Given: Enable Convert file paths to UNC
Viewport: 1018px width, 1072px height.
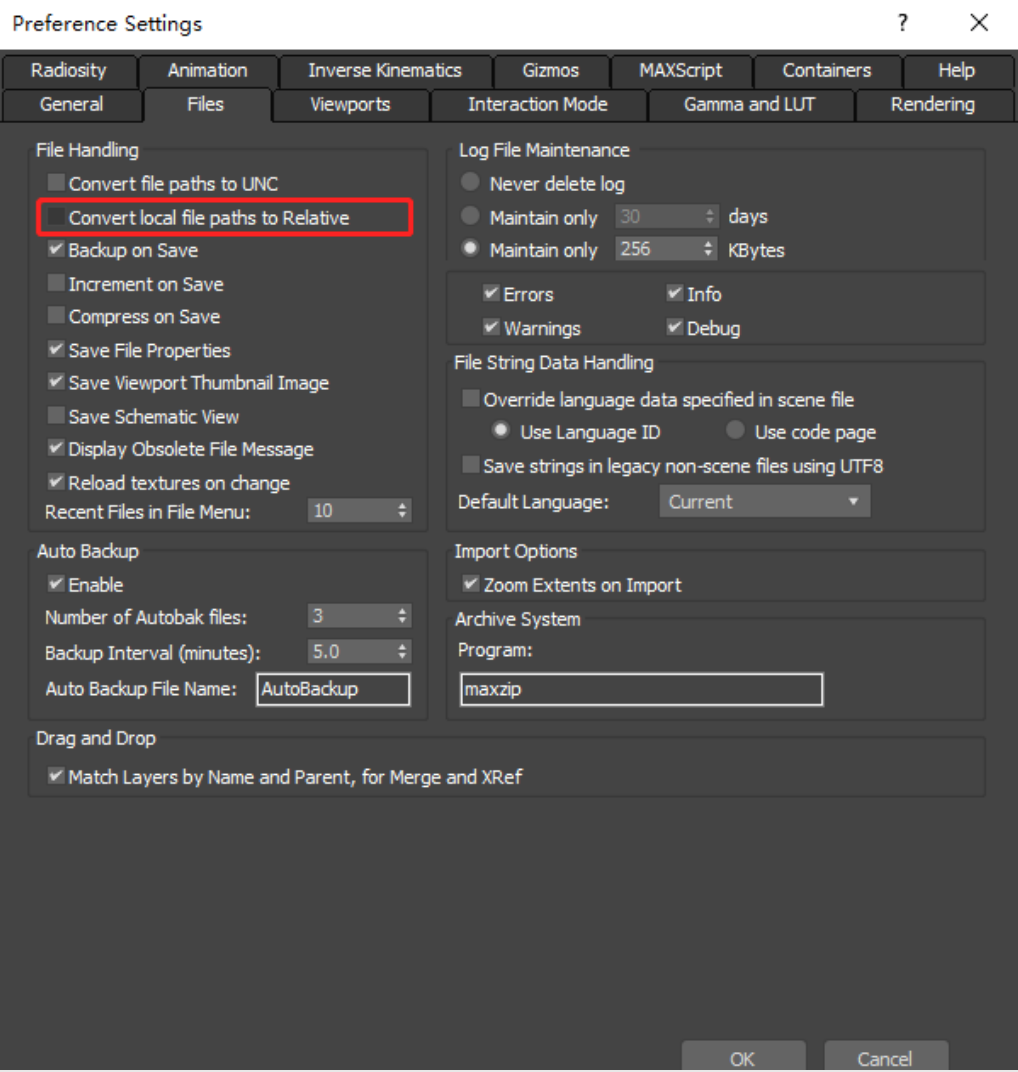Looking at the screenshot, I should point(56,183).
